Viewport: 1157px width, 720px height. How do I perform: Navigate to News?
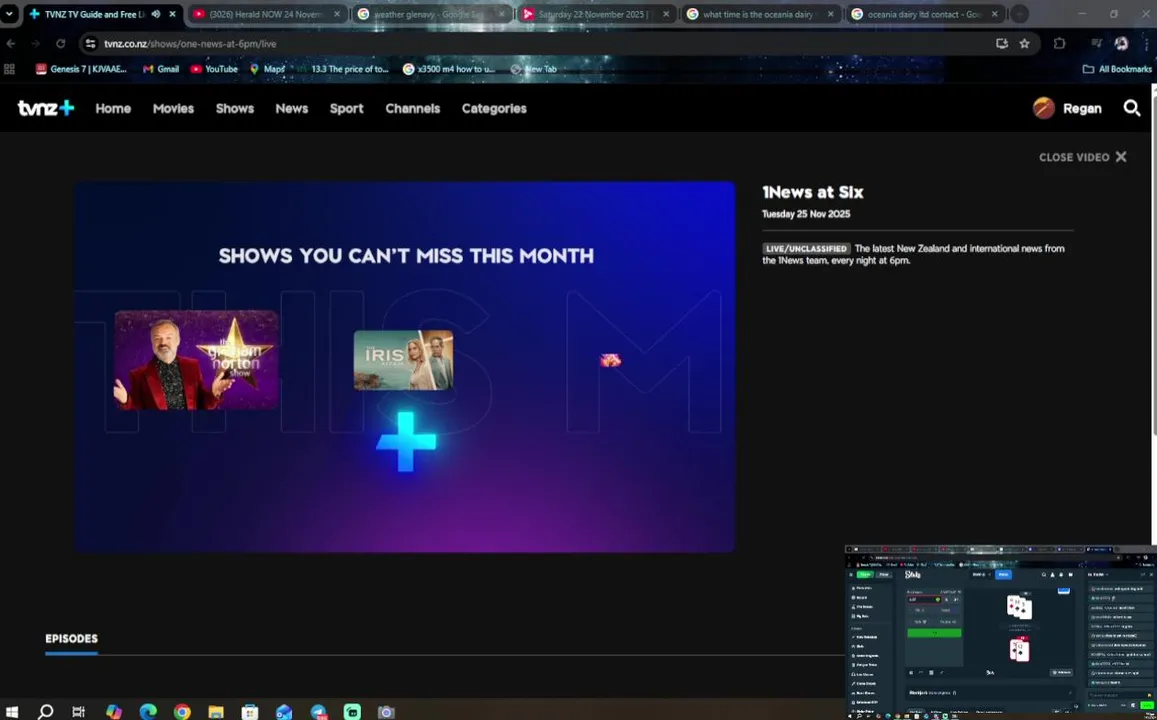291,108
